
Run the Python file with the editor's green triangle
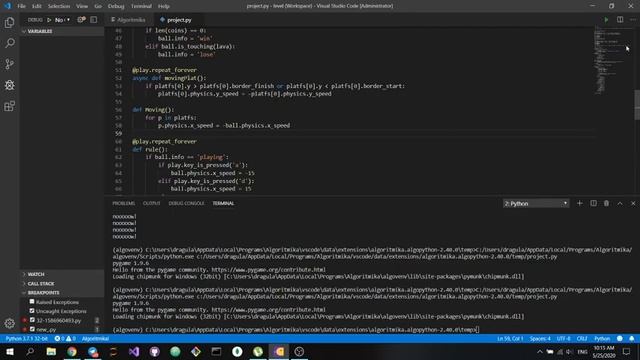(x=606, y=20)
